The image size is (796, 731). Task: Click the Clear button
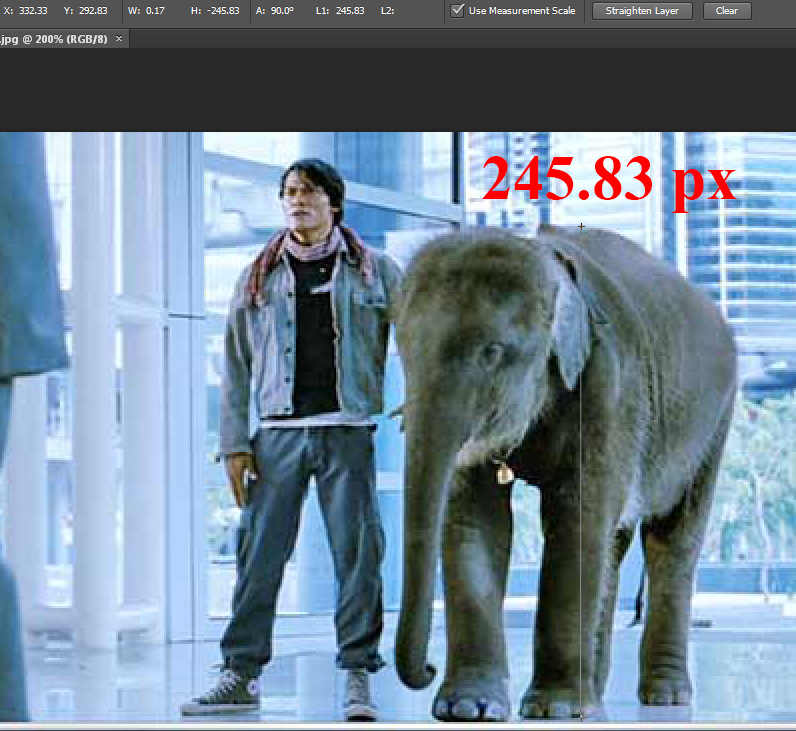[726, 11]
